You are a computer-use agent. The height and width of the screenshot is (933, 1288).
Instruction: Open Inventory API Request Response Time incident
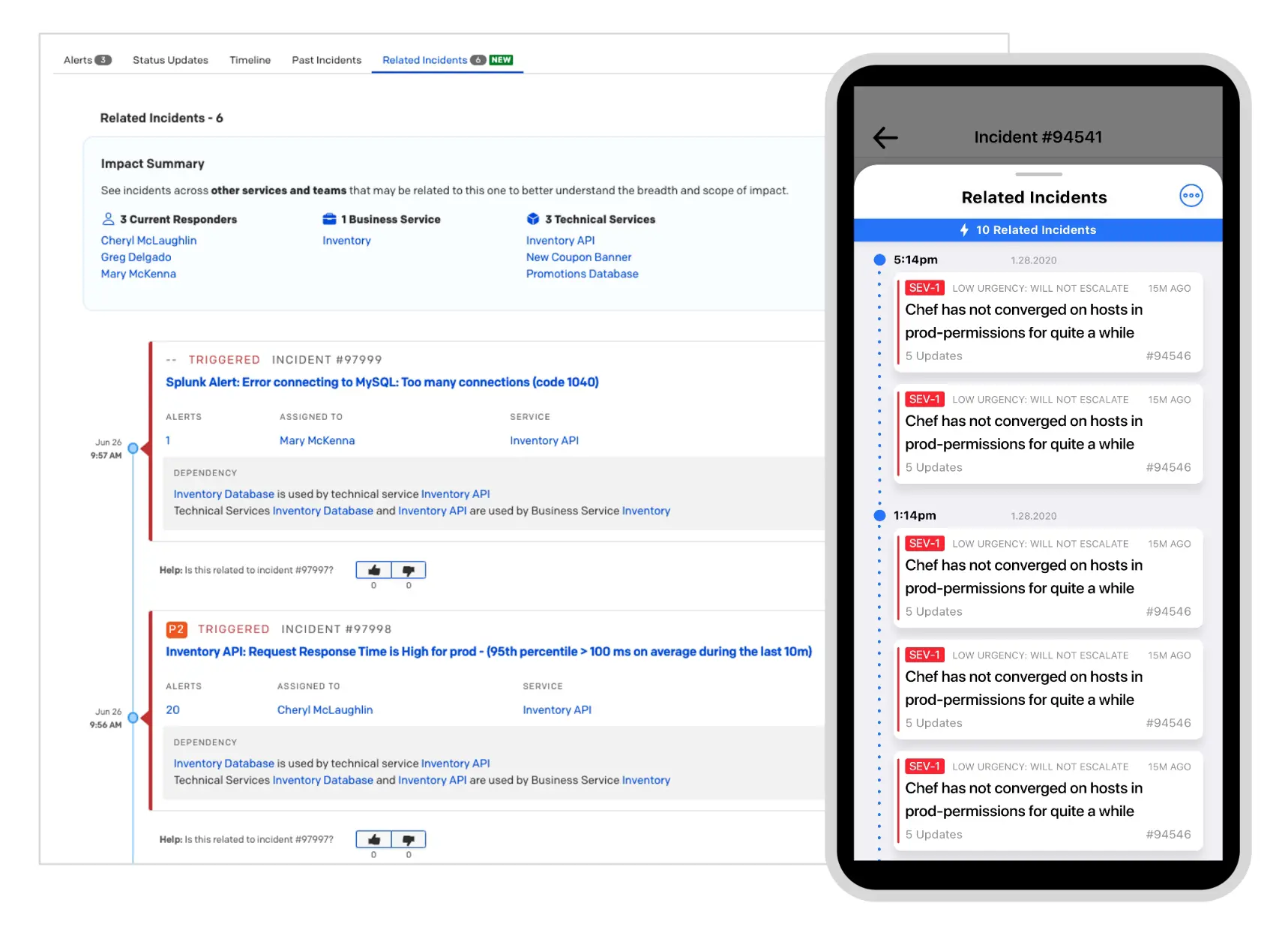488,652
